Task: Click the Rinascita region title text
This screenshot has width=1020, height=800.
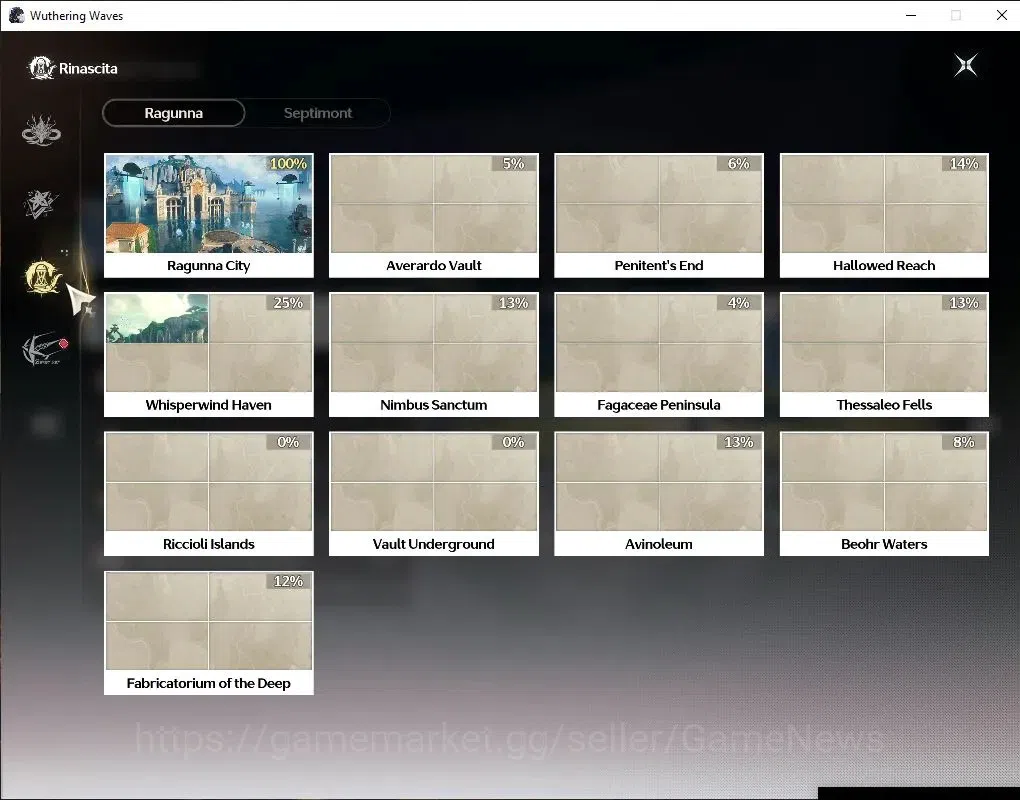Action: click(88, 68)
